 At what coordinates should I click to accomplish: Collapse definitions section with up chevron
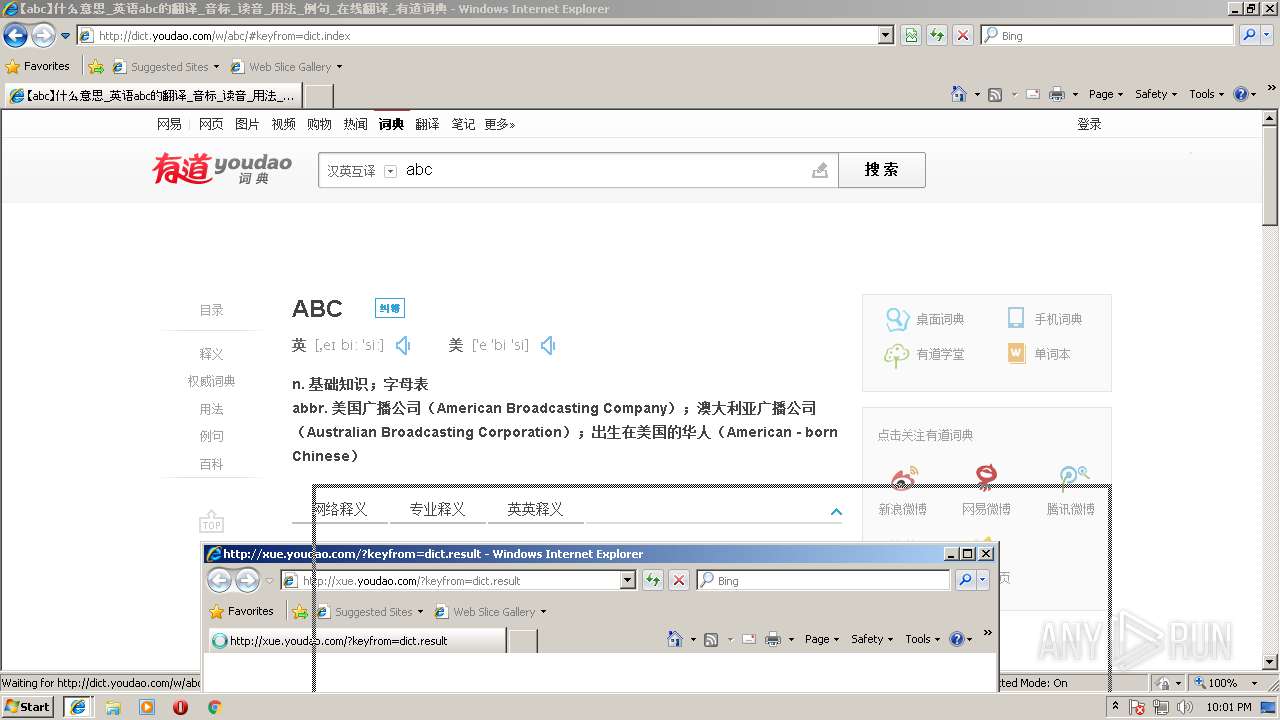836,511
